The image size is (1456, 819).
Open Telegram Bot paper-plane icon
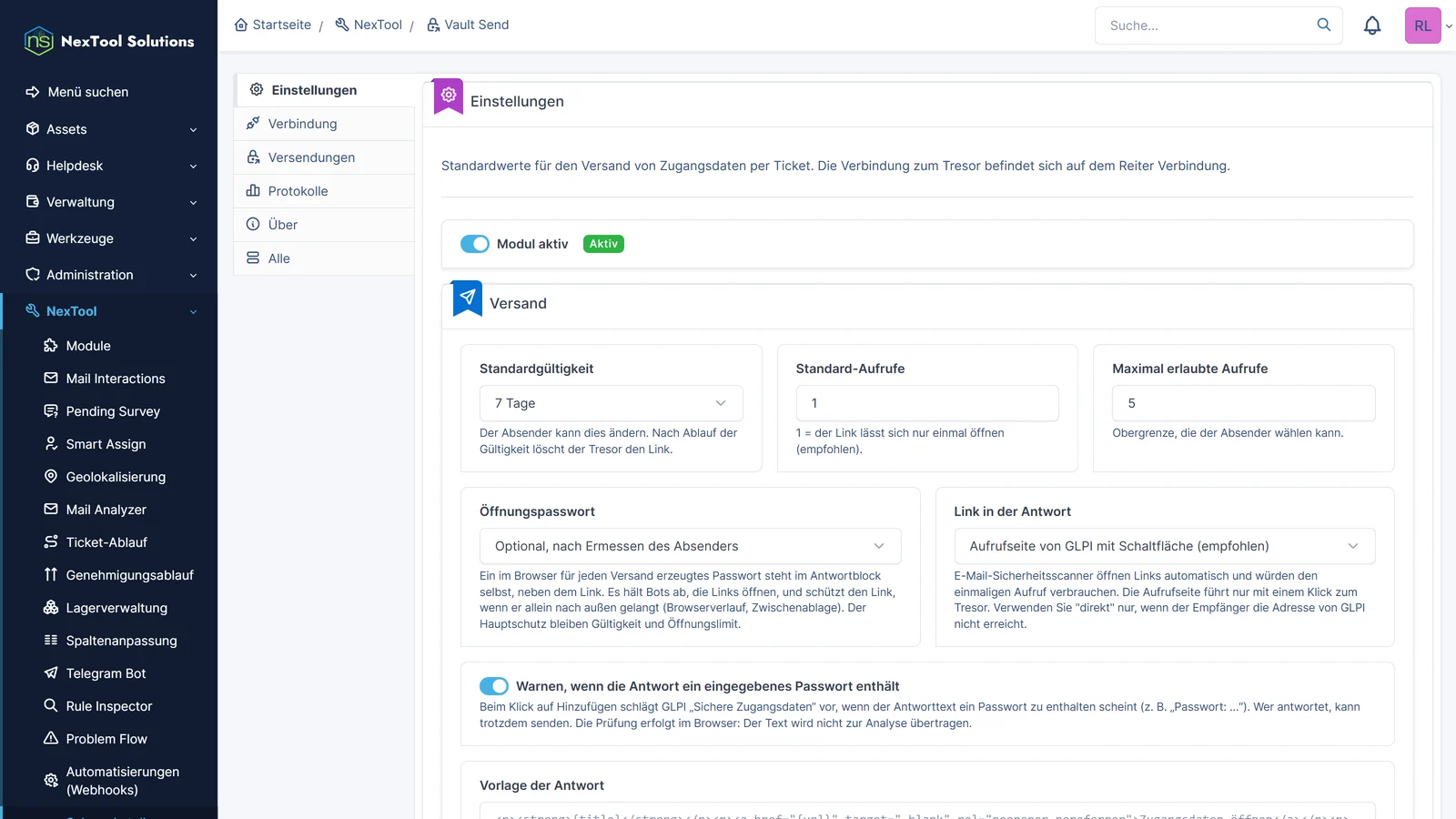coord(51,672)
